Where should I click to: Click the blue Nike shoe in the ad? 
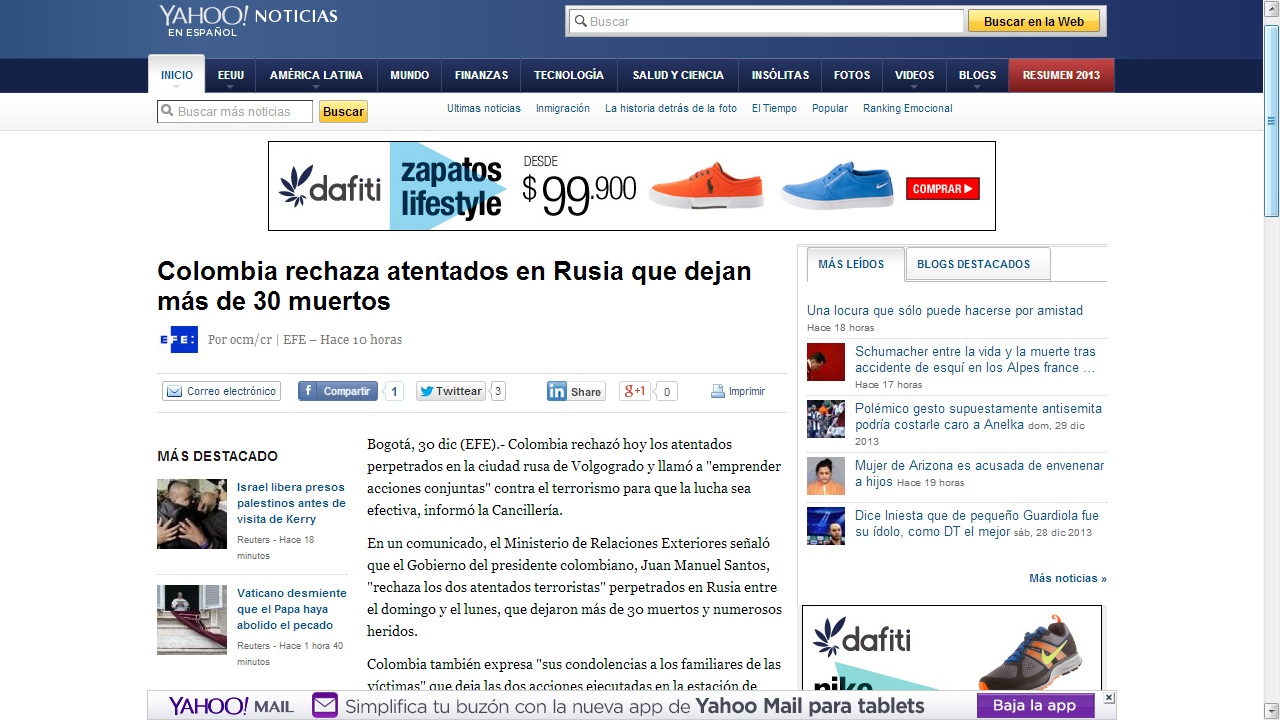(x=837, y=185)
